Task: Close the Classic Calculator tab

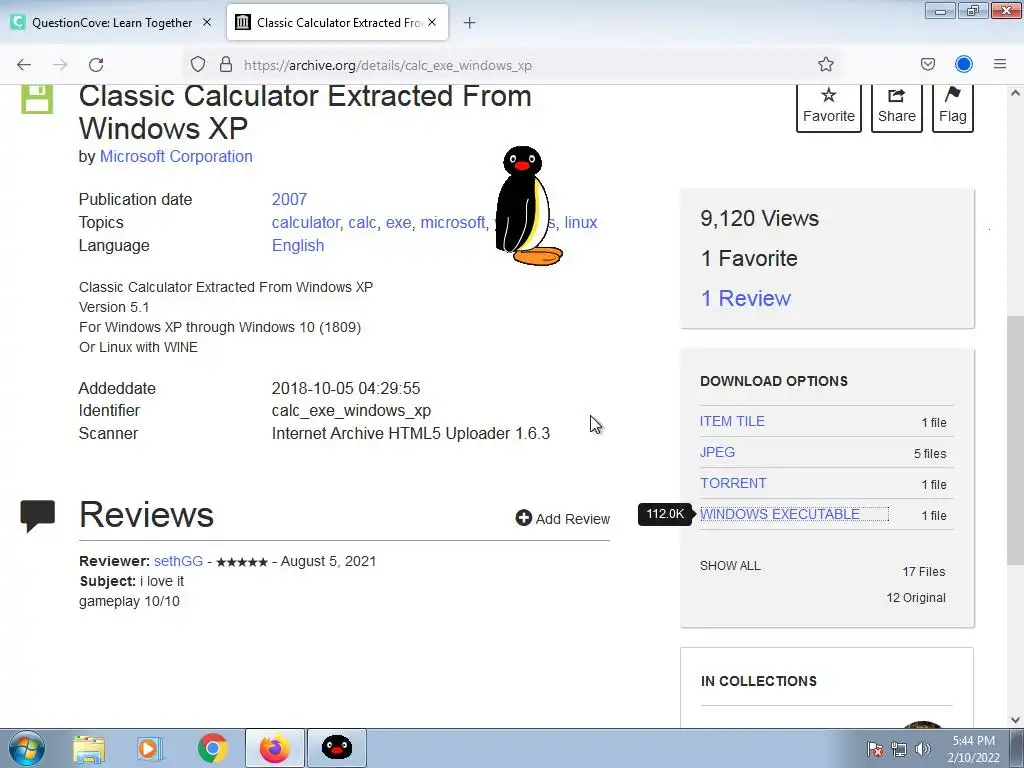Action: pyautogui.click(x=432, y=22)
